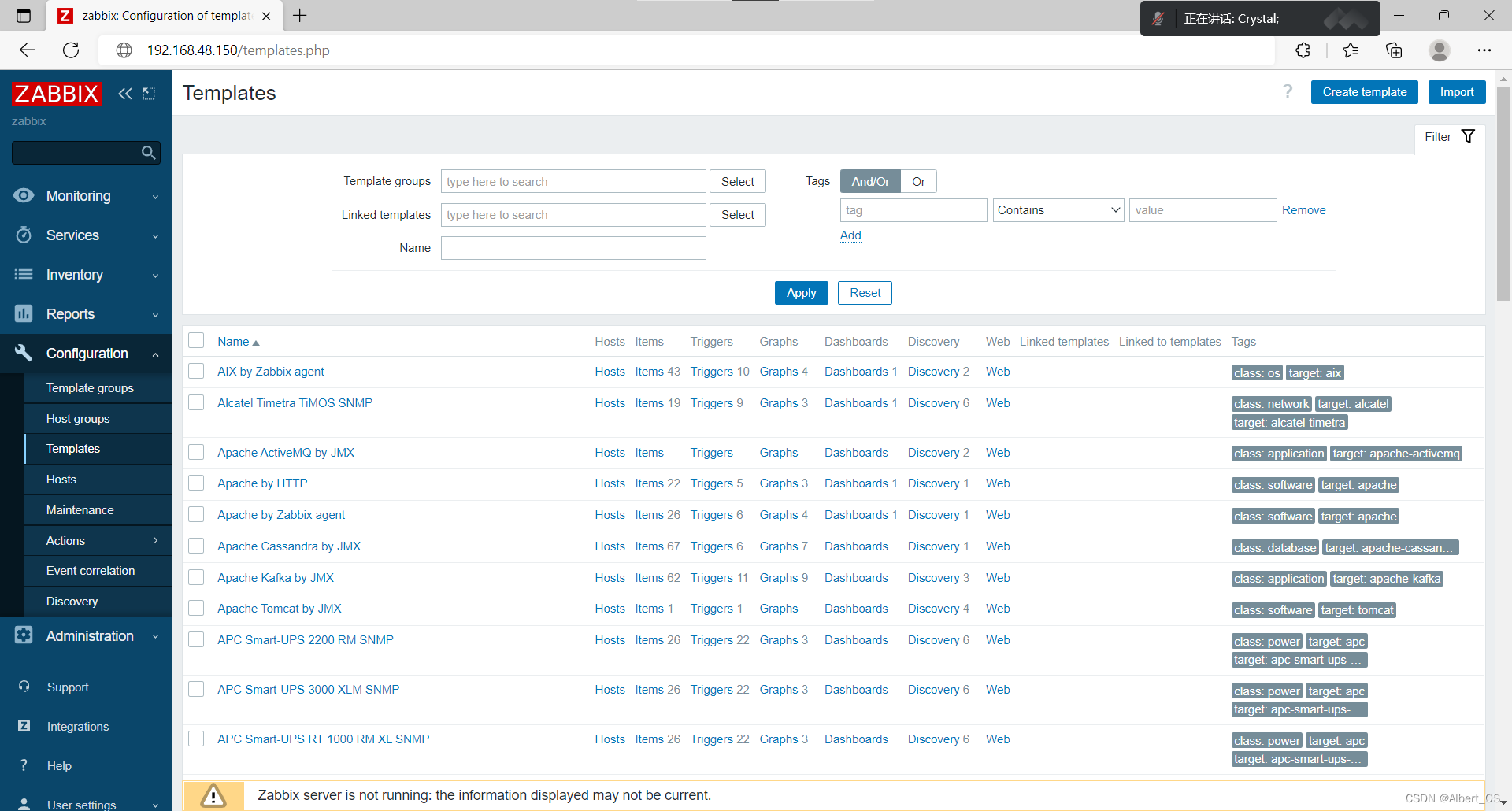Open browser extensions puzzle icon

click(x=1303, y=50)
